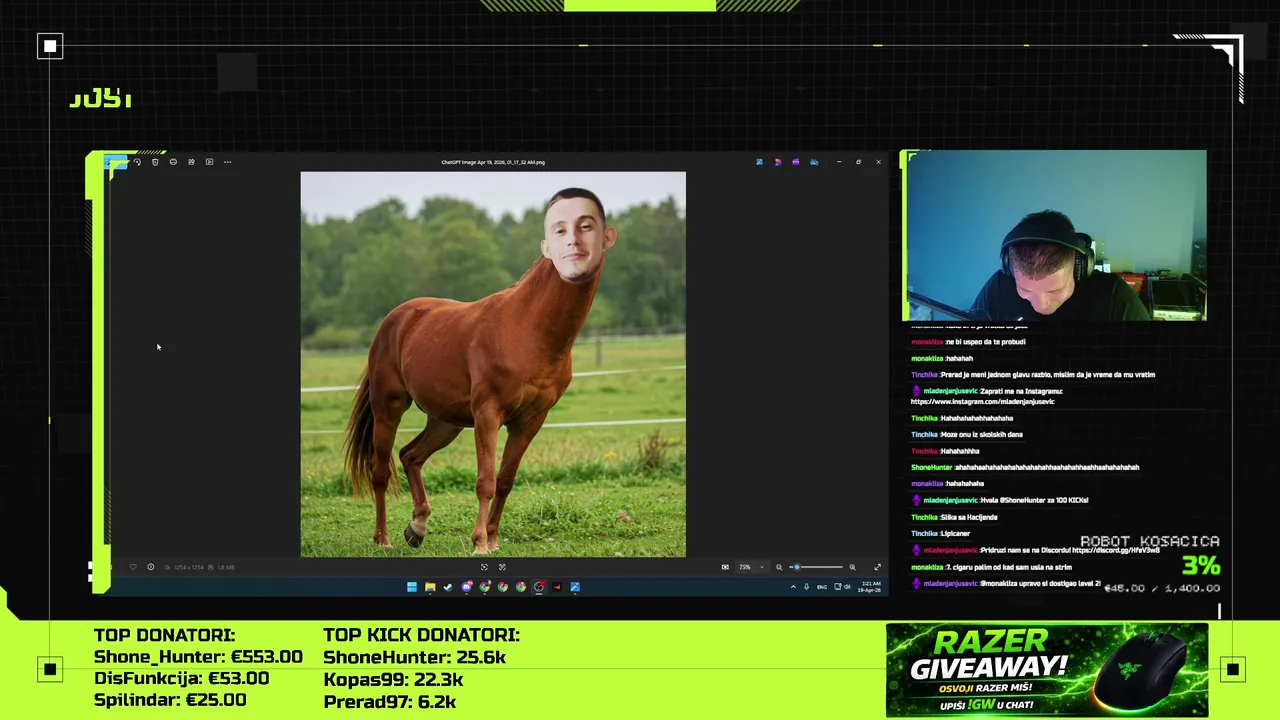Zoom out with the minus magnifier
This screenshot has height=720, width=1280.
point(779,567)
